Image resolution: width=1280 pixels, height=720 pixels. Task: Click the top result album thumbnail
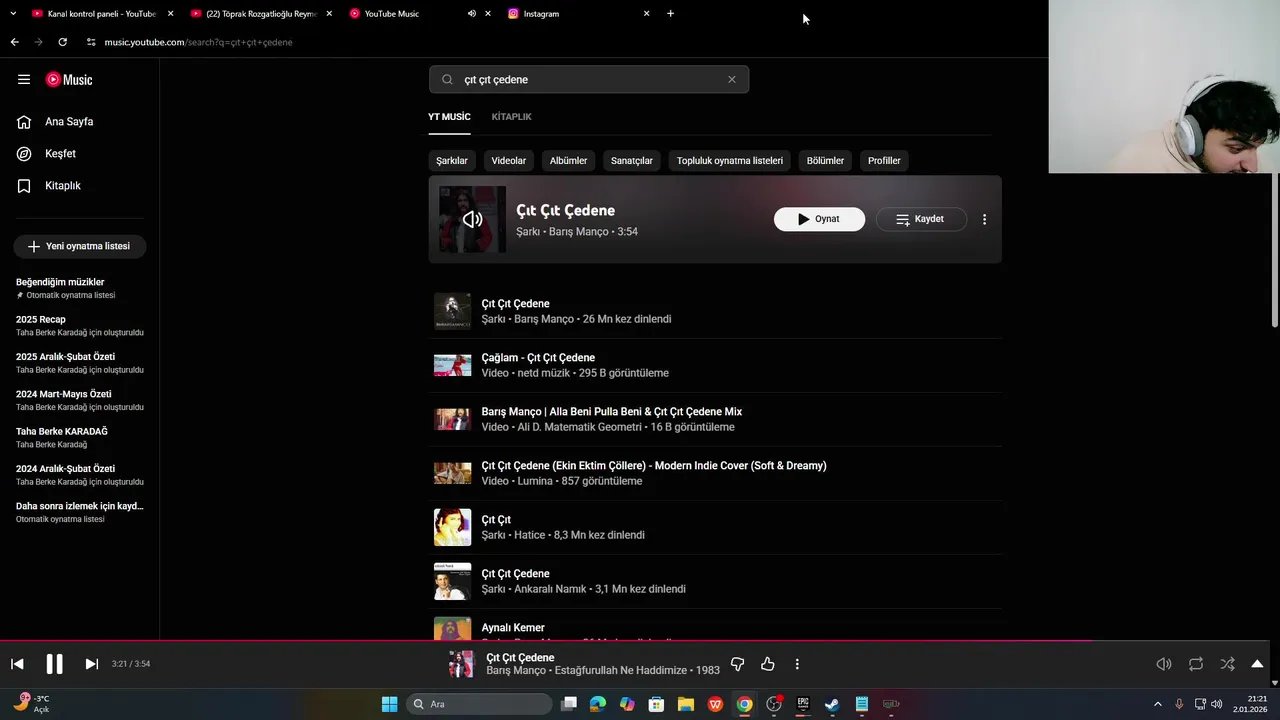[x=472, y=219]
